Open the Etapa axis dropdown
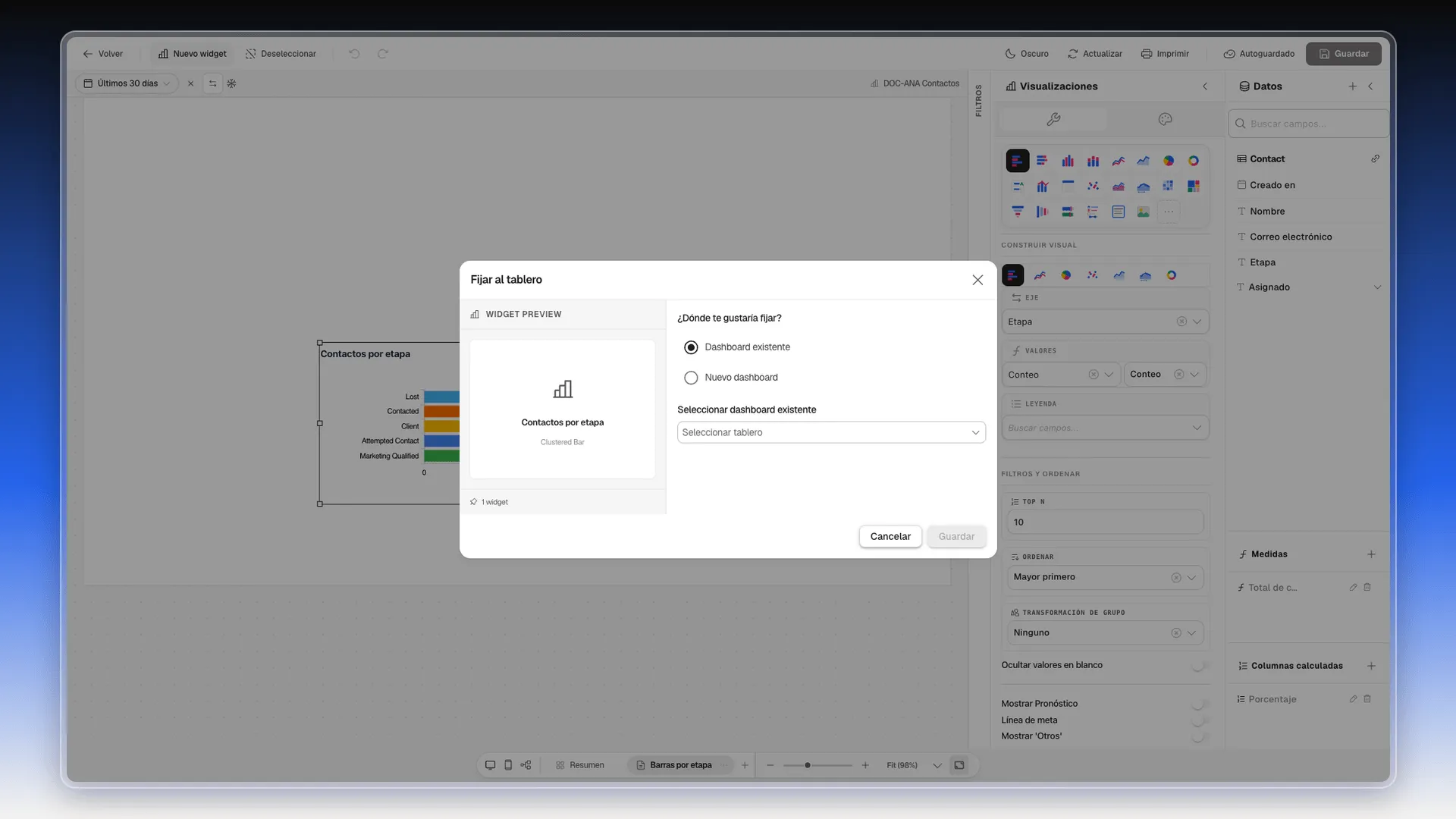This screenshot has width=1456, height=819. pos(1197,322)
